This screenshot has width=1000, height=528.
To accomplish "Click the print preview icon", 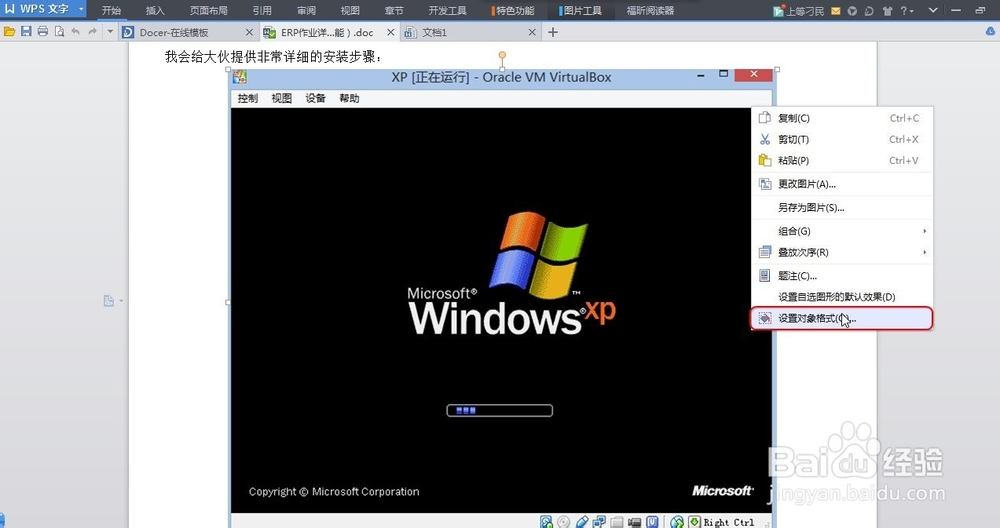I will click(59, 31).
